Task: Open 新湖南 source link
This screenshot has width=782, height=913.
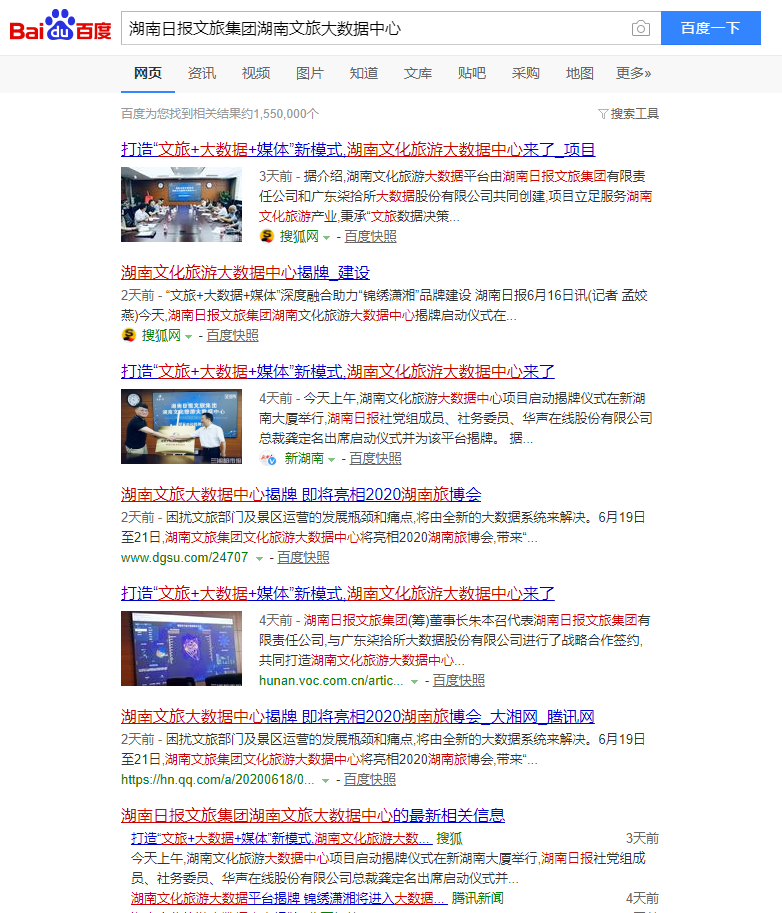Action: (x=304, y=458)
